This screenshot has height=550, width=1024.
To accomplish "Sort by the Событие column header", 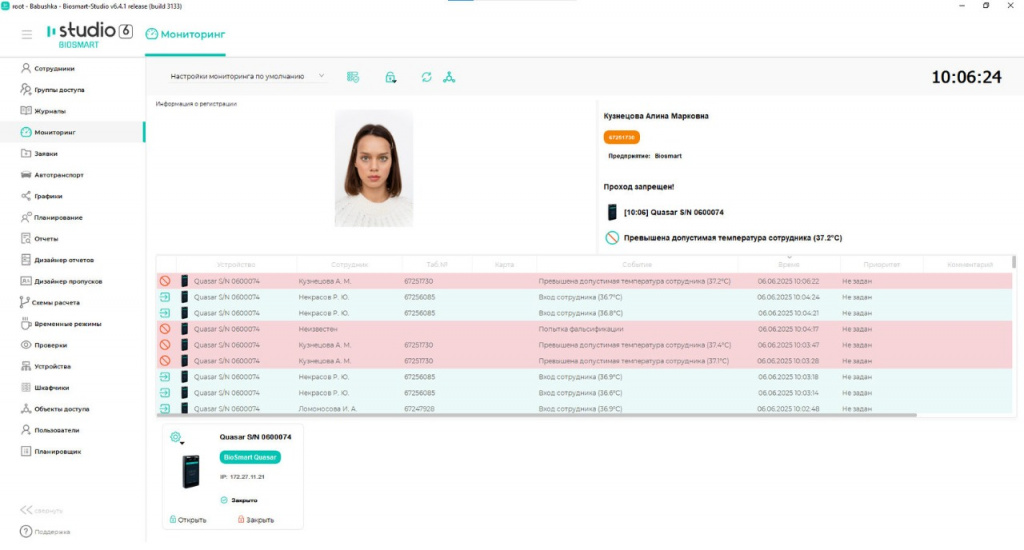I will click(637, 265).
